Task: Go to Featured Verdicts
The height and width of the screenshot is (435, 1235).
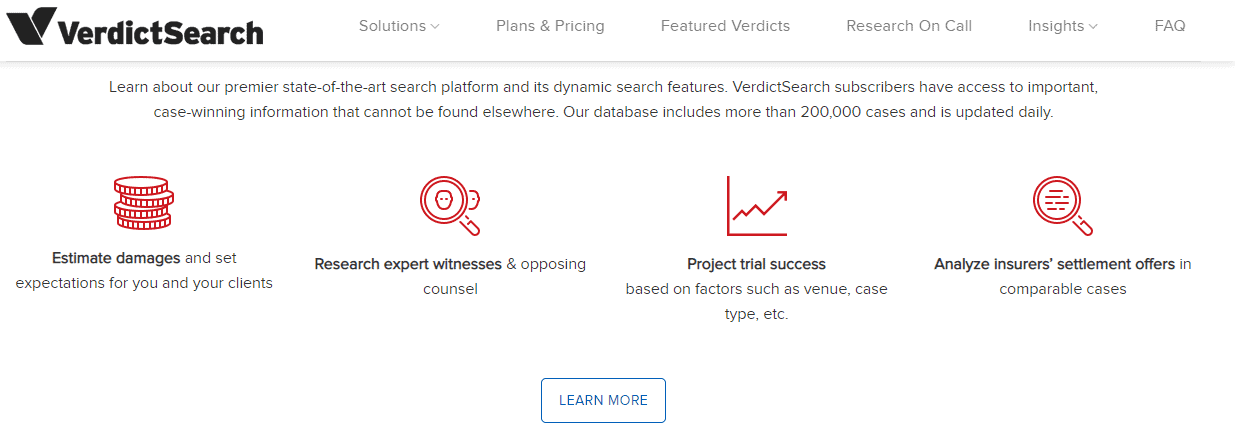Action: [x=725, y=26]
